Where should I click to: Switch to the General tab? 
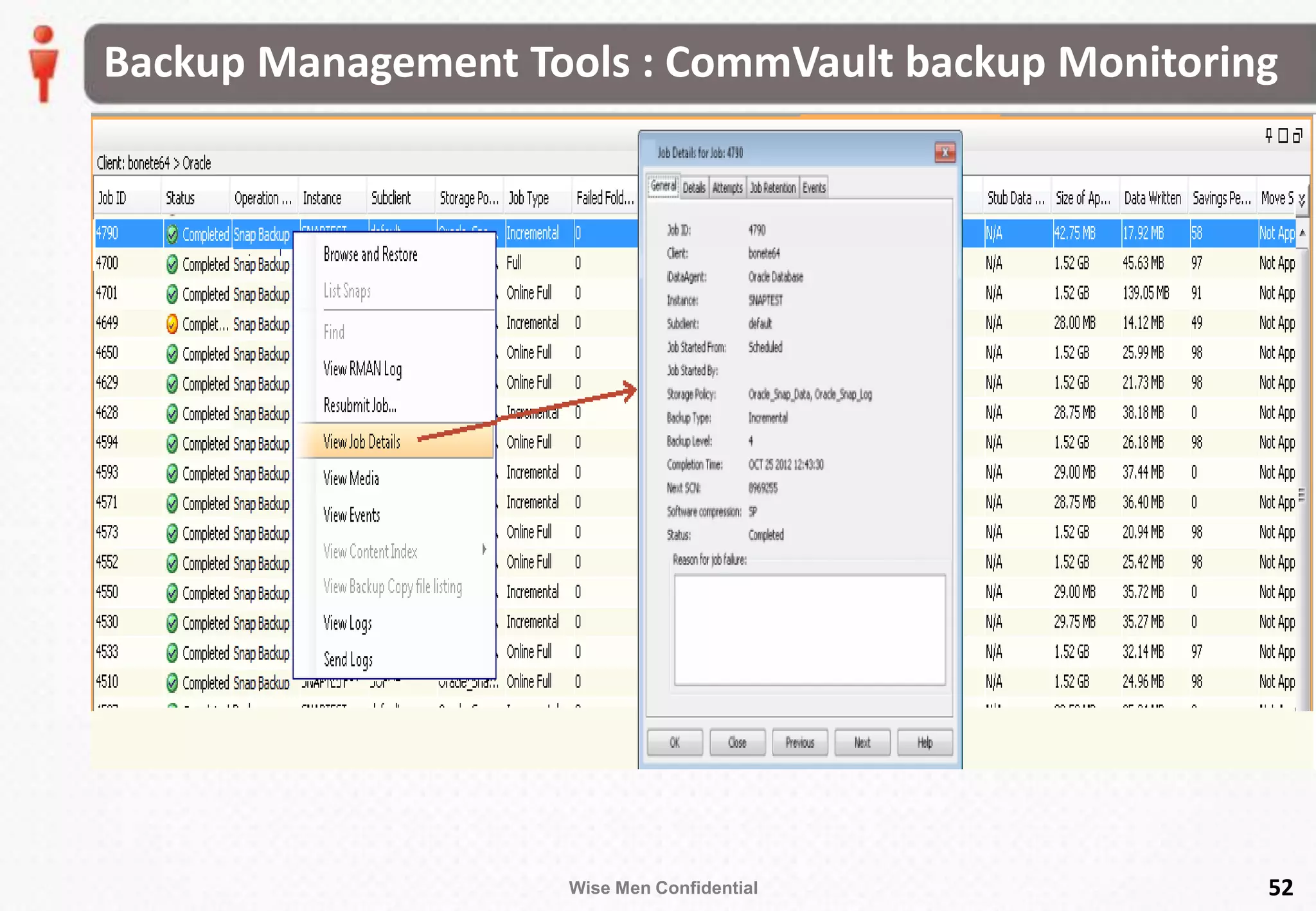point(663,186)
